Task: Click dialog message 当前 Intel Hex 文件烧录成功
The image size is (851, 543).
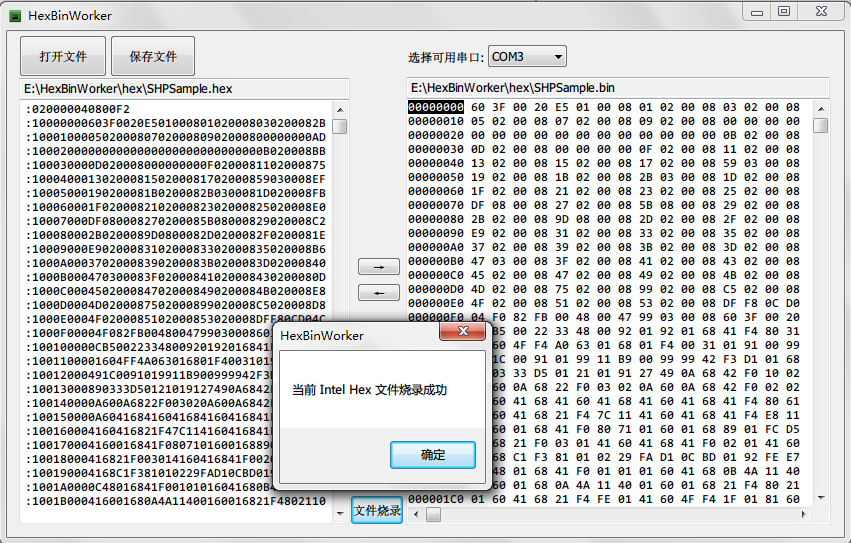Action: coord(370,390)
